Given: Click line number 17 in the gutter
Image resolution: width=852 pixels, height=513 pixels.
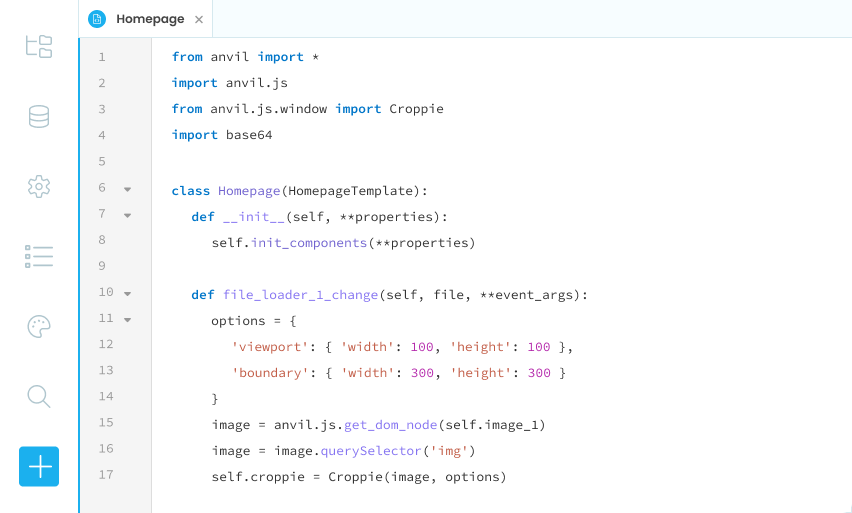Looking at the screenshot, I should click(107, 475).
